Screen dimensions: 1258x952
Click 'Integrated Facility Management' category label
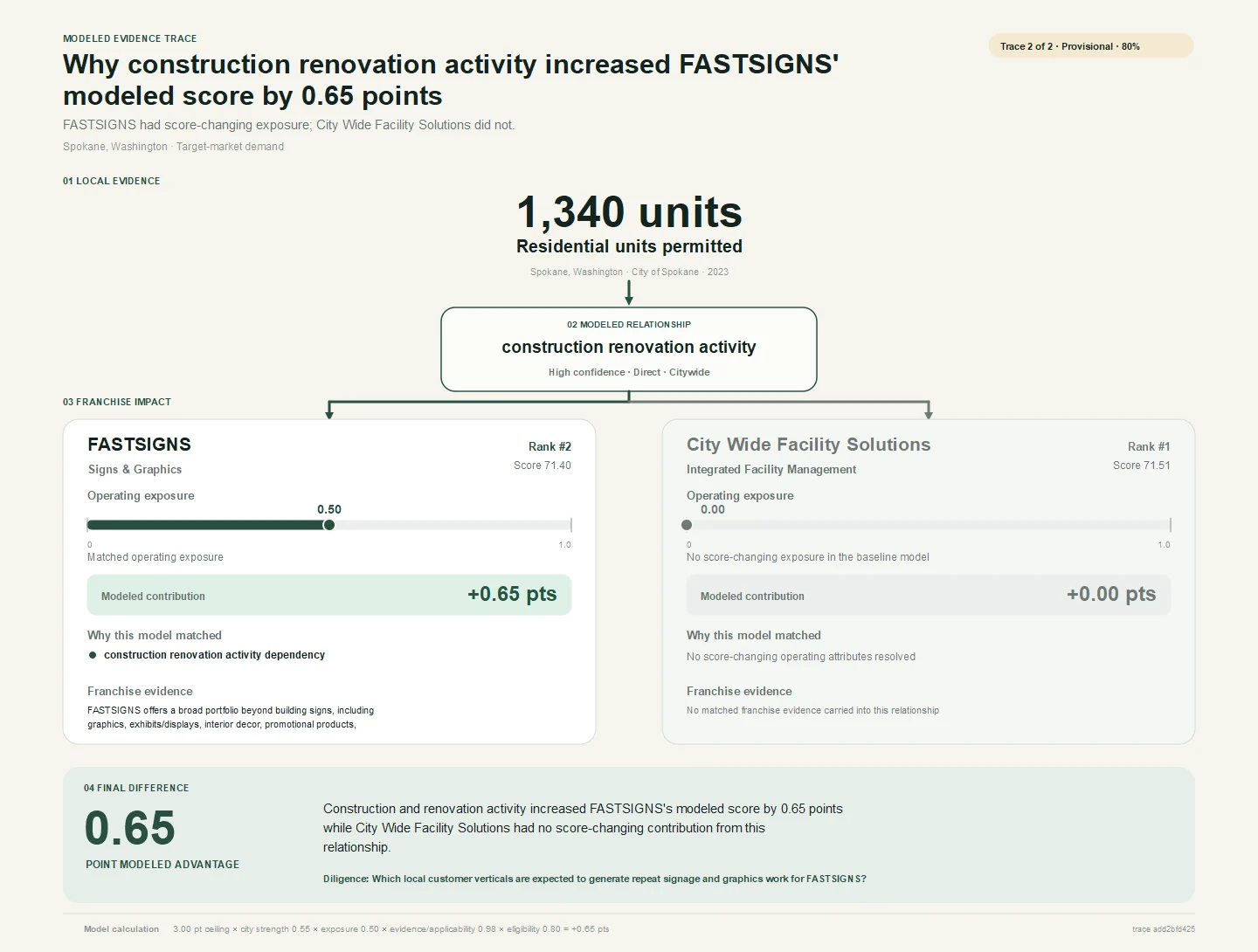pos(771,469)
